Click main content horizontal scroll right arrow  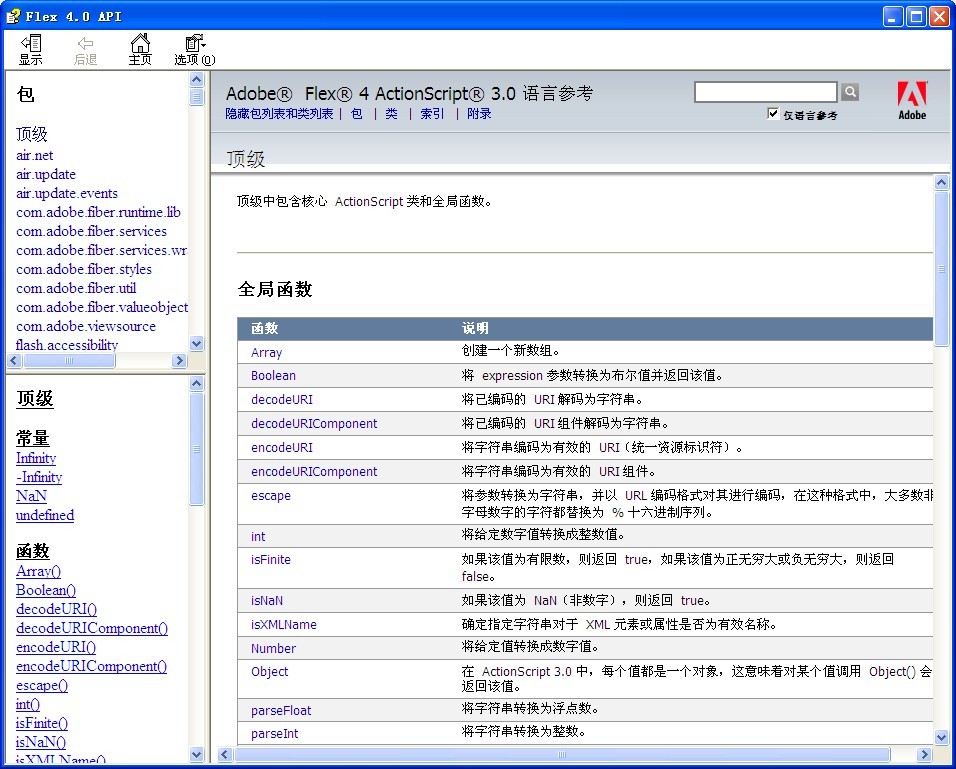(924, 754)
